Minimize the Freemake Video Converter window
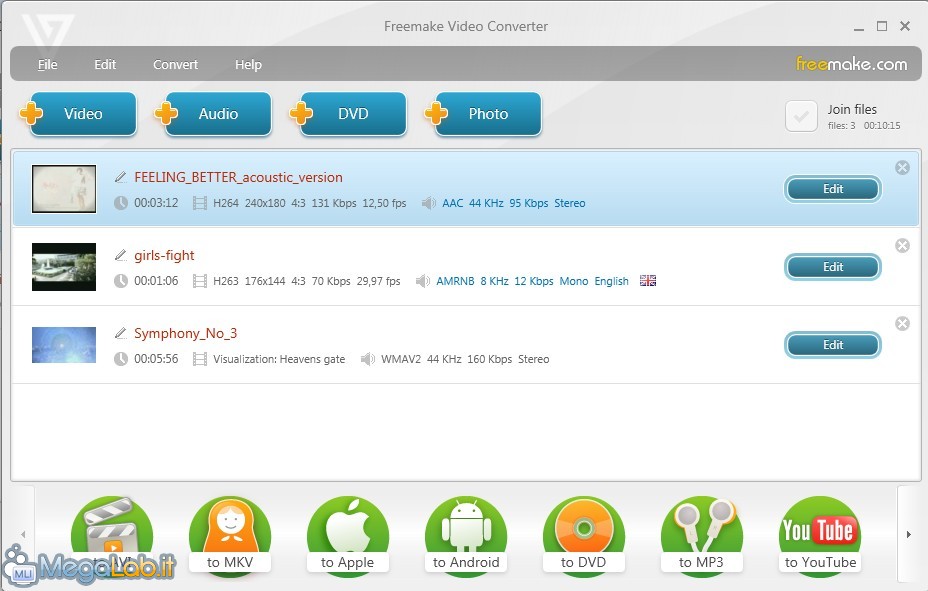The width and height of the screenshot is (928, 591). (x=859, y=27)
